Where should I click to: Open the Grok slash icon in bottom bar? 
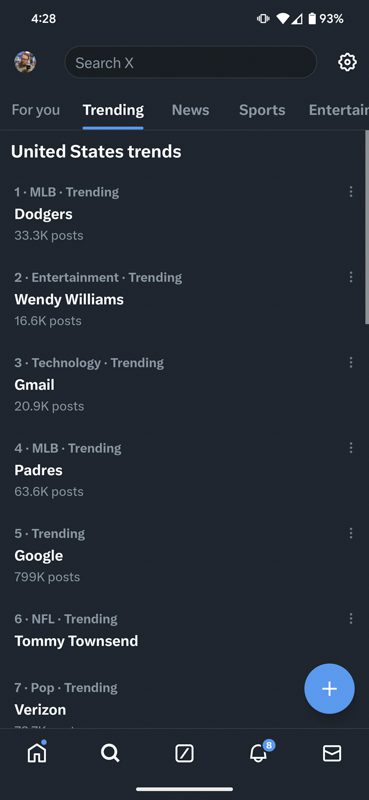(184, 753)
